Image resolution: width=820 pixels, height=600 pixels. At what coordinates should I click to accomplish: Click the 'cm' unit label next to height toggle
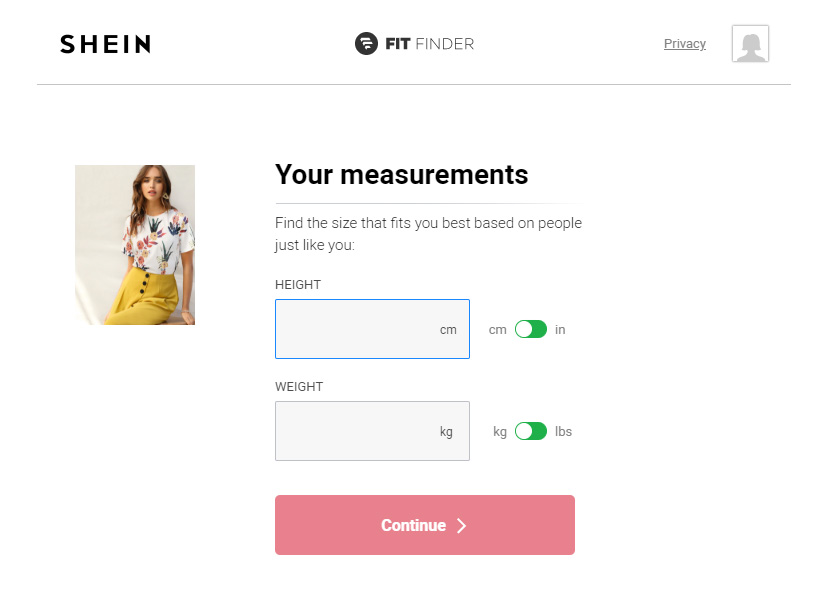(x=497, y=329)
